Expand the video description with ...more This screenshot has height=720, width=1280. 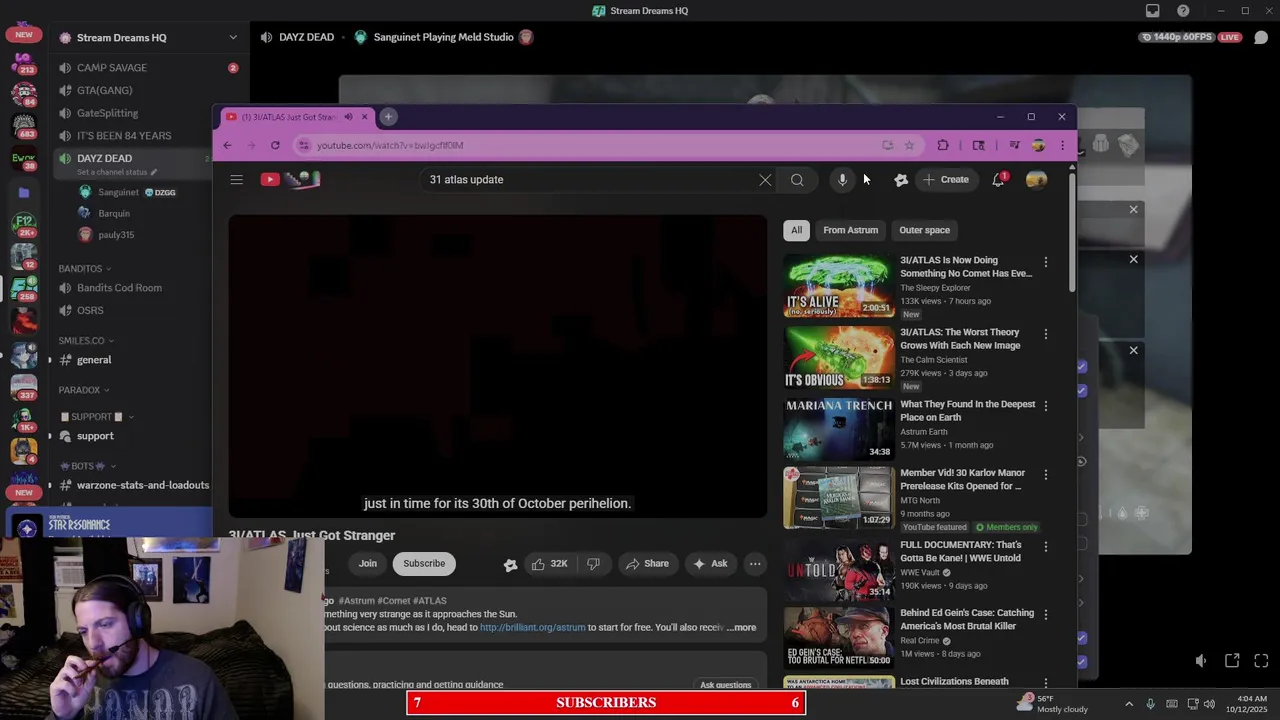pos(741,628)
